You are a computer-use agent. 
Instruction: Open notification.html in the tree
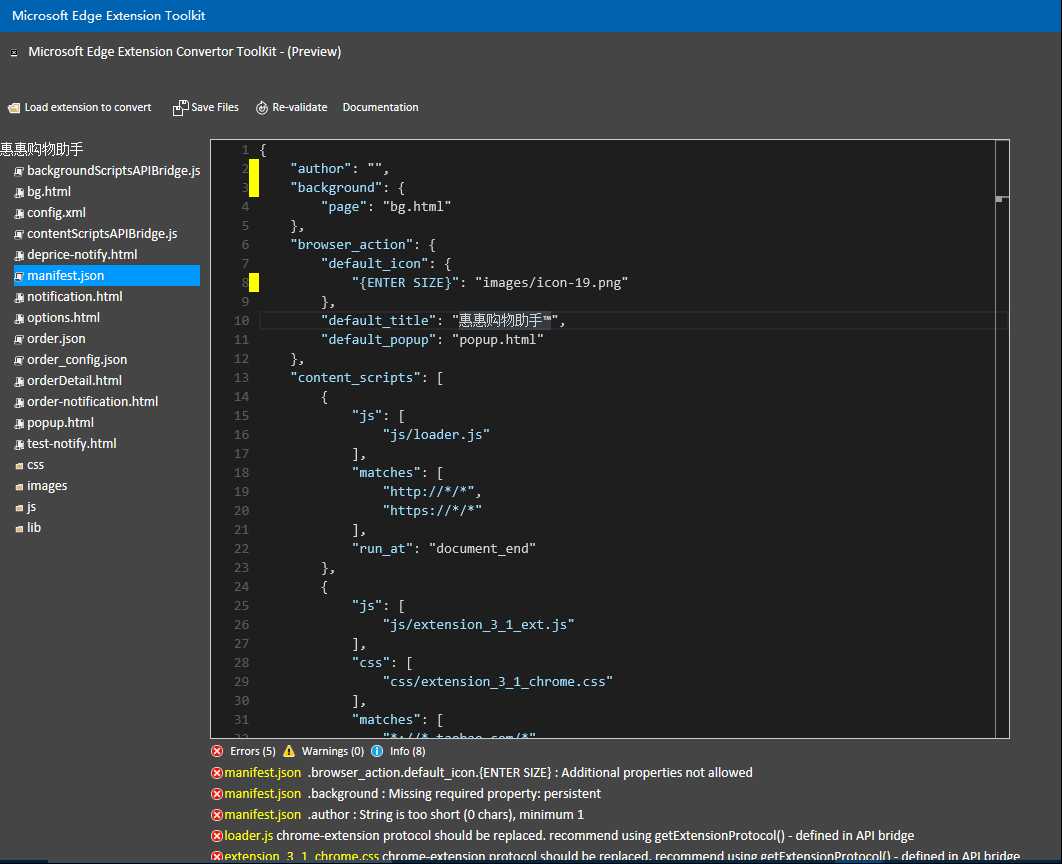(75, 297)
